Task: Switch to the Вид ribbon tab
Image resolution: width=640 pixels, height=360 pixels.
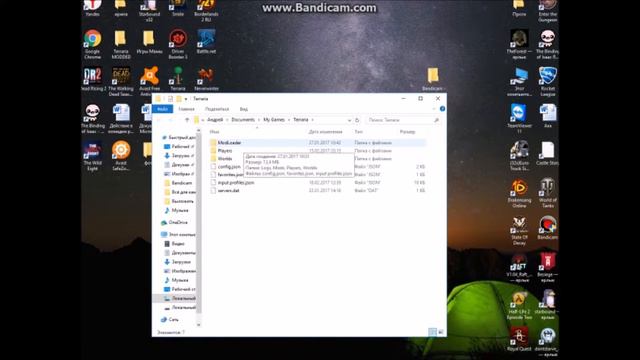Action: (x=244, y=109)
